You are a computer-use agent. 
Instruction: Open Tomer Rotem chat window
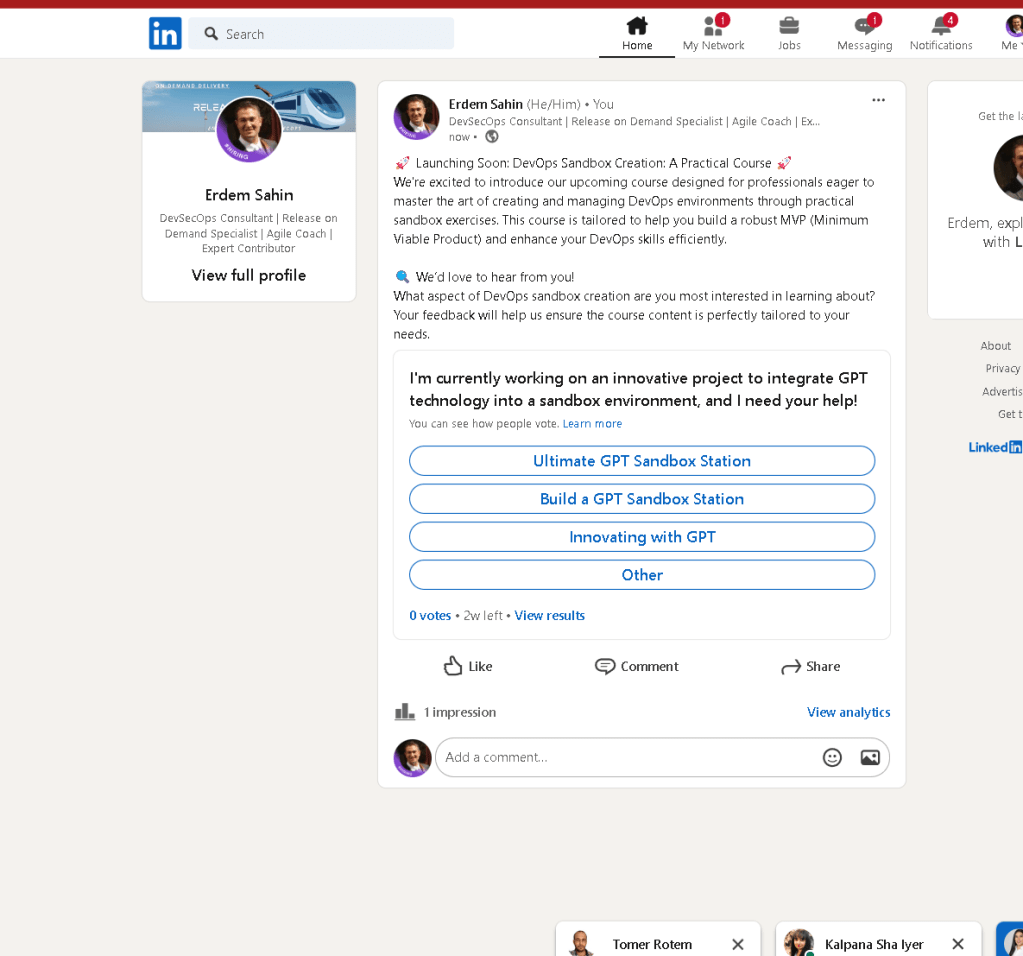652,944
